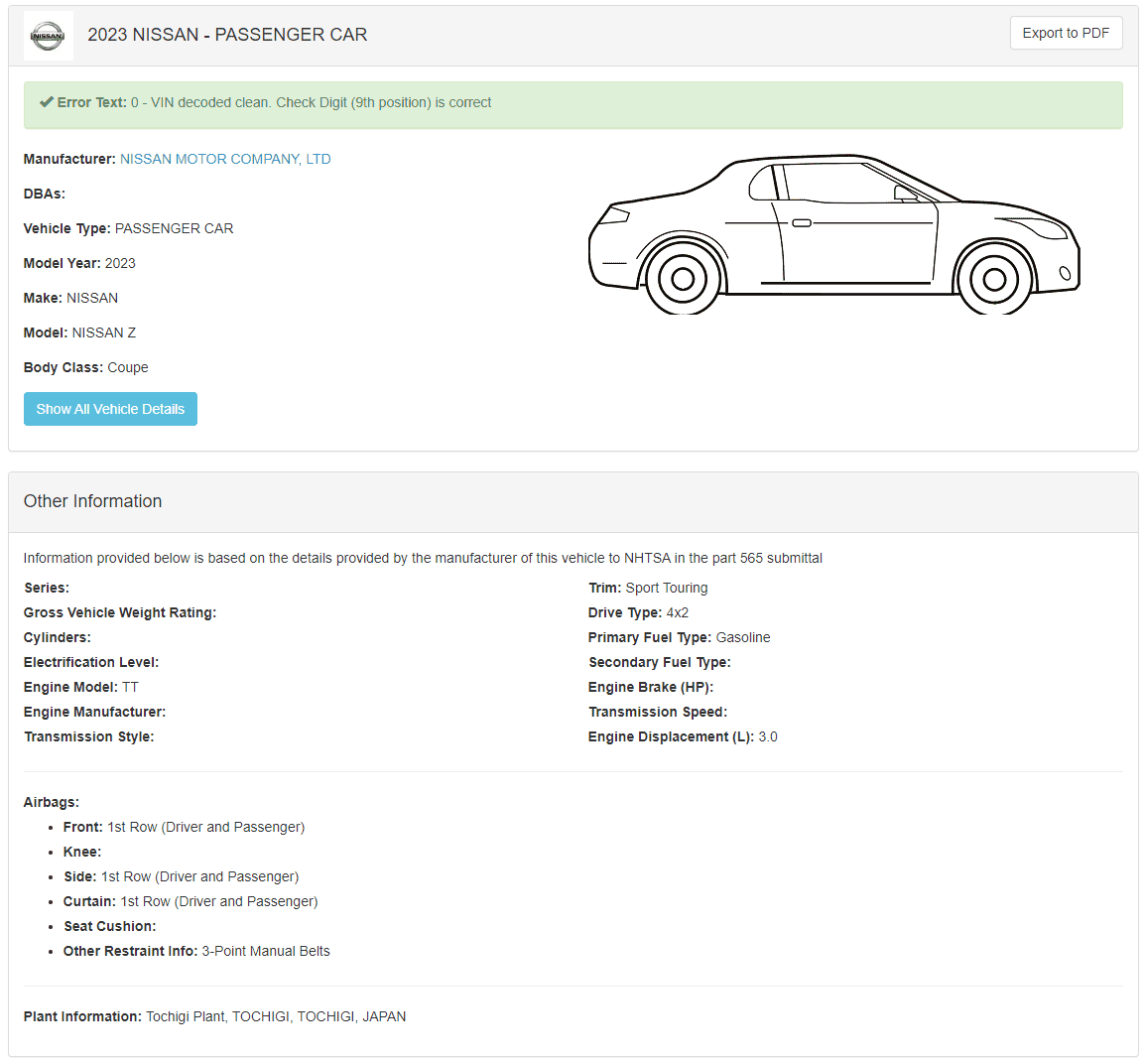
Task: Click the 'Seat Cushion:' airbag entry
Action: pyautogui.click(x=109, y=927)
